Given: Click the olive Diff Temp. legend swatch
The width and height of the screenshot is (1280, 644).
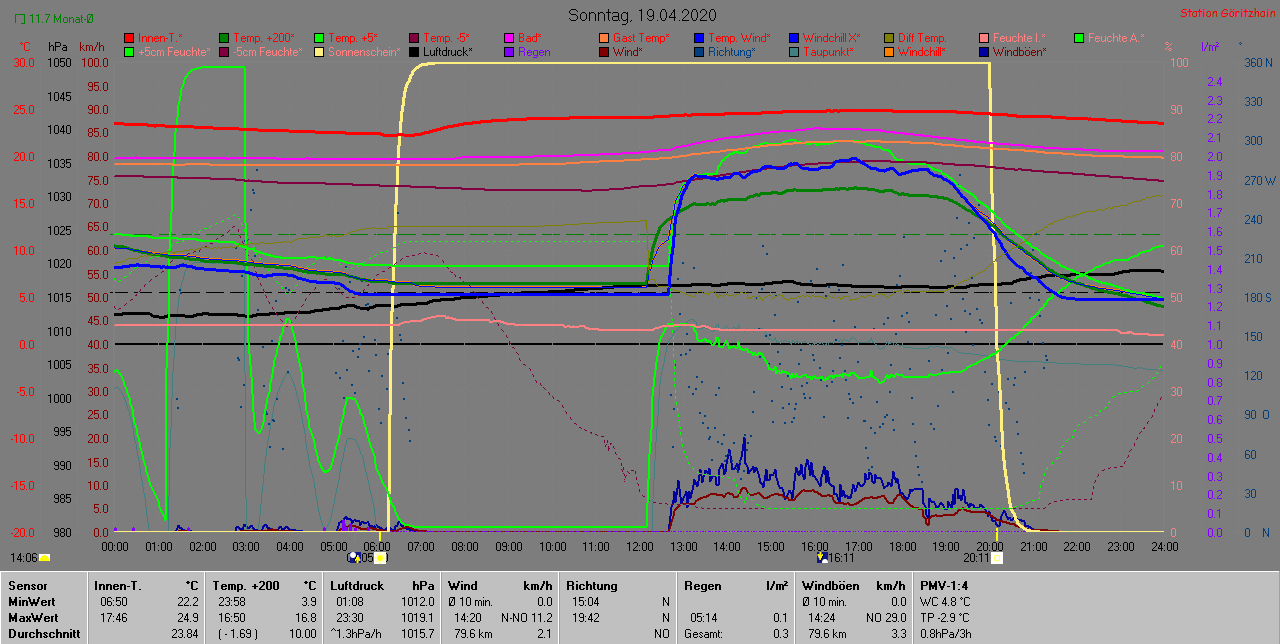Looking at the screenshot, I should (889, 38).
